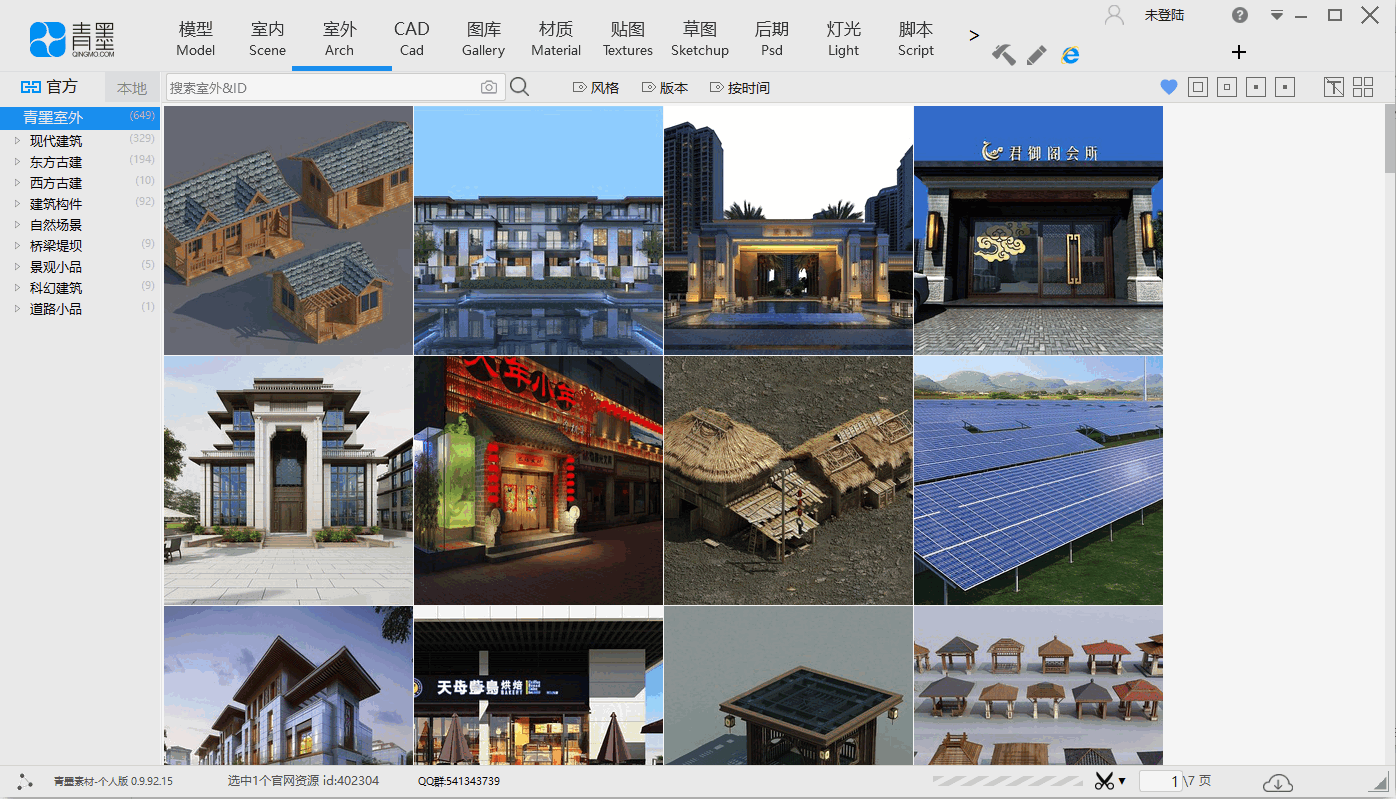Switch to the four-square grid view
Viewport: 1396px width, 799px height.
point(1363,88)
